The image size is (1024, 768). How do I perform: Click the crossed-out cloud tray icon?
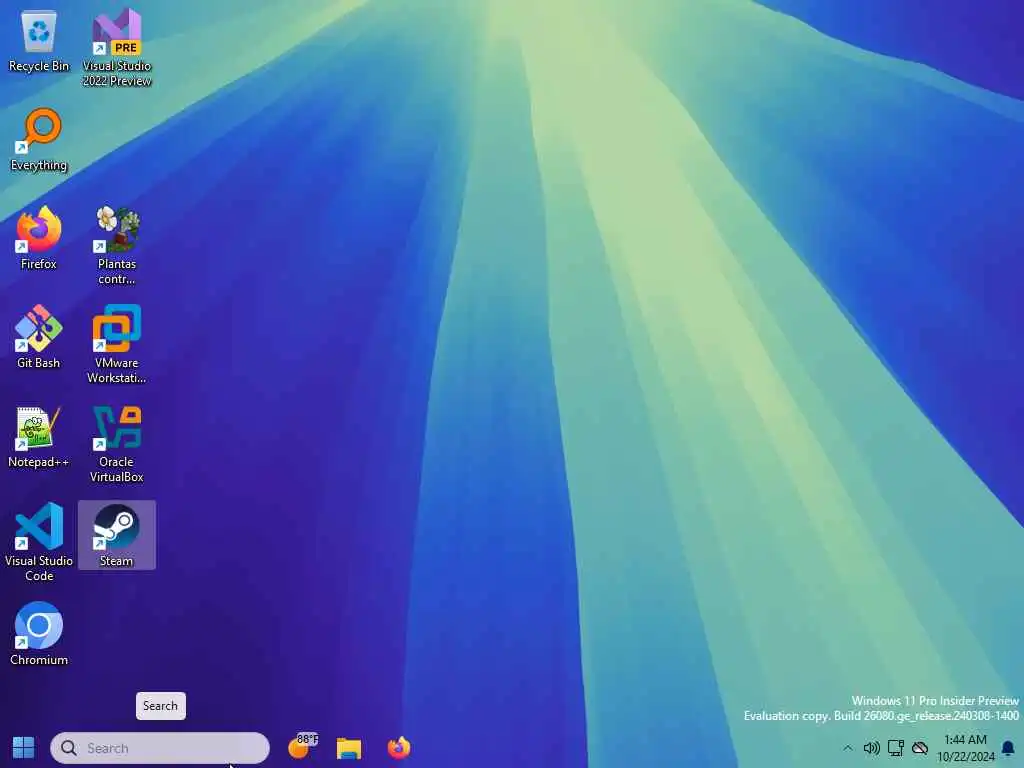click(x=920, y=748)
